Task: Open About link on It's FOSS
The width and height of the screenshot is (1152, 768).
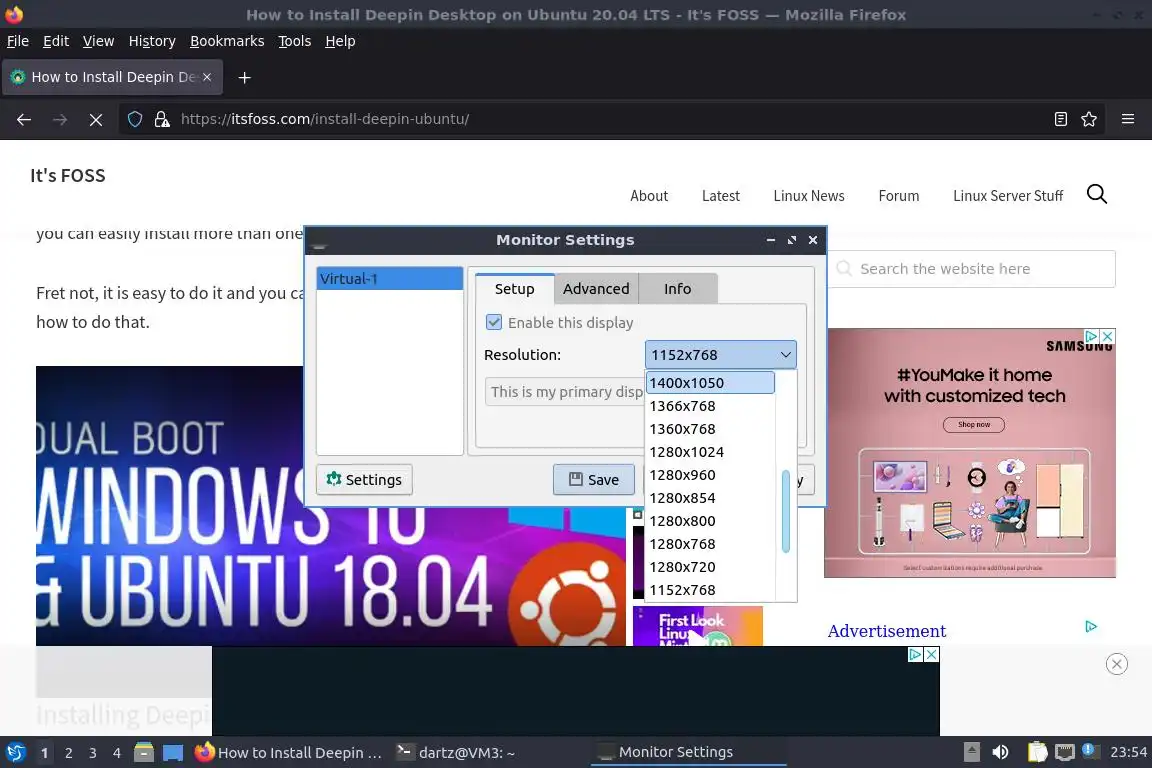Action: click(649, 195)
